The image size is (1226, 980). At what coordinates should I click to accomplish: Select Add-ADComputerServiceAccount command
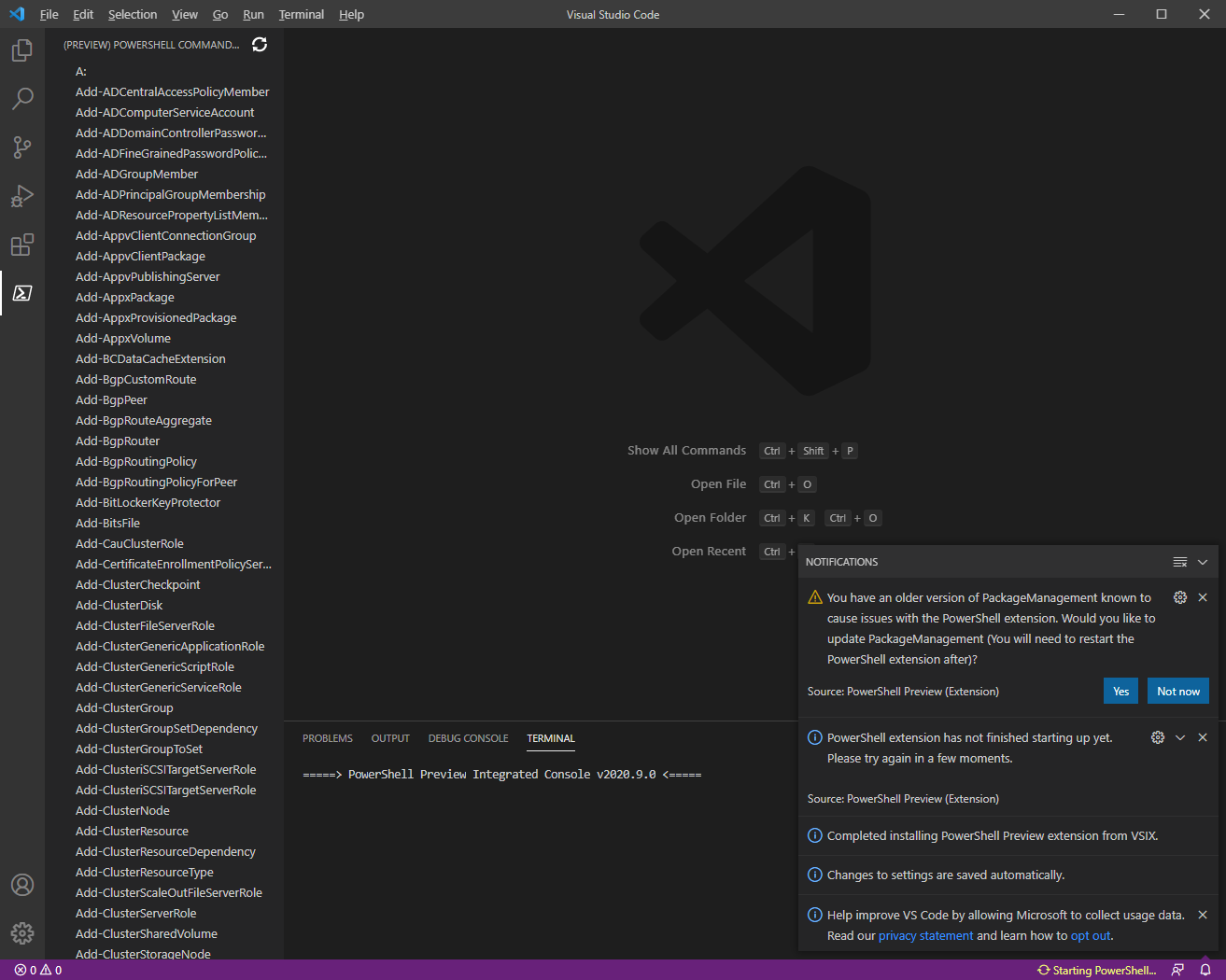click(x=164, y=112)
